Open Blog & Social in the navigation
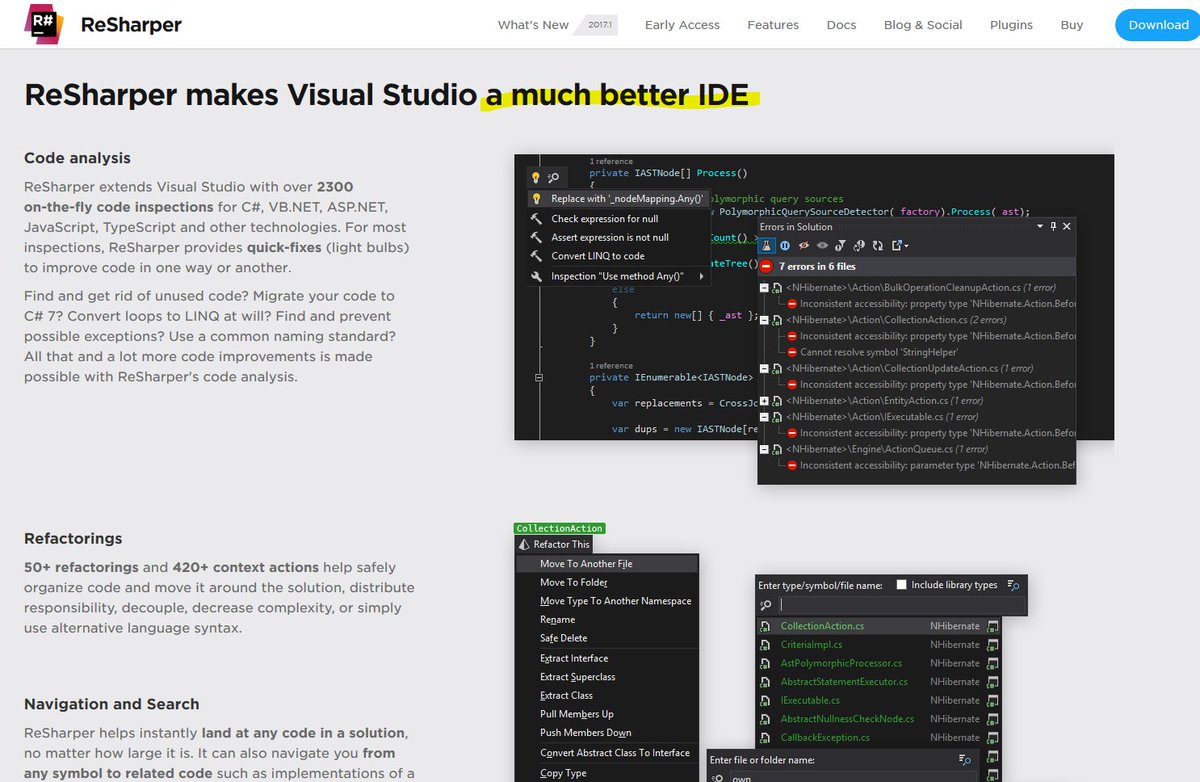Screen dimensions: 1200x782 923,25
